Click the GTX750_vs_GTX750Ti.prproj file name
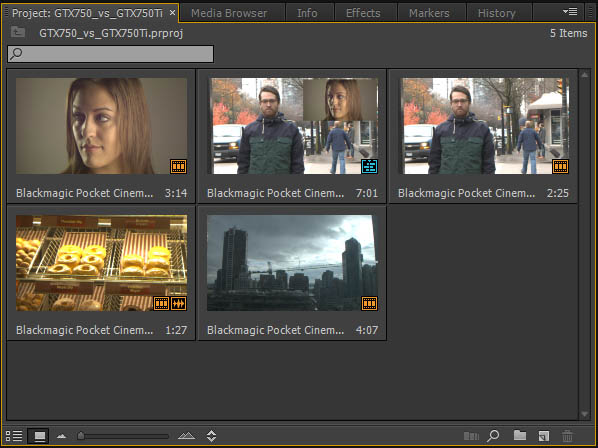The height and width of the screenshot is (448, 598). [111, 33]
